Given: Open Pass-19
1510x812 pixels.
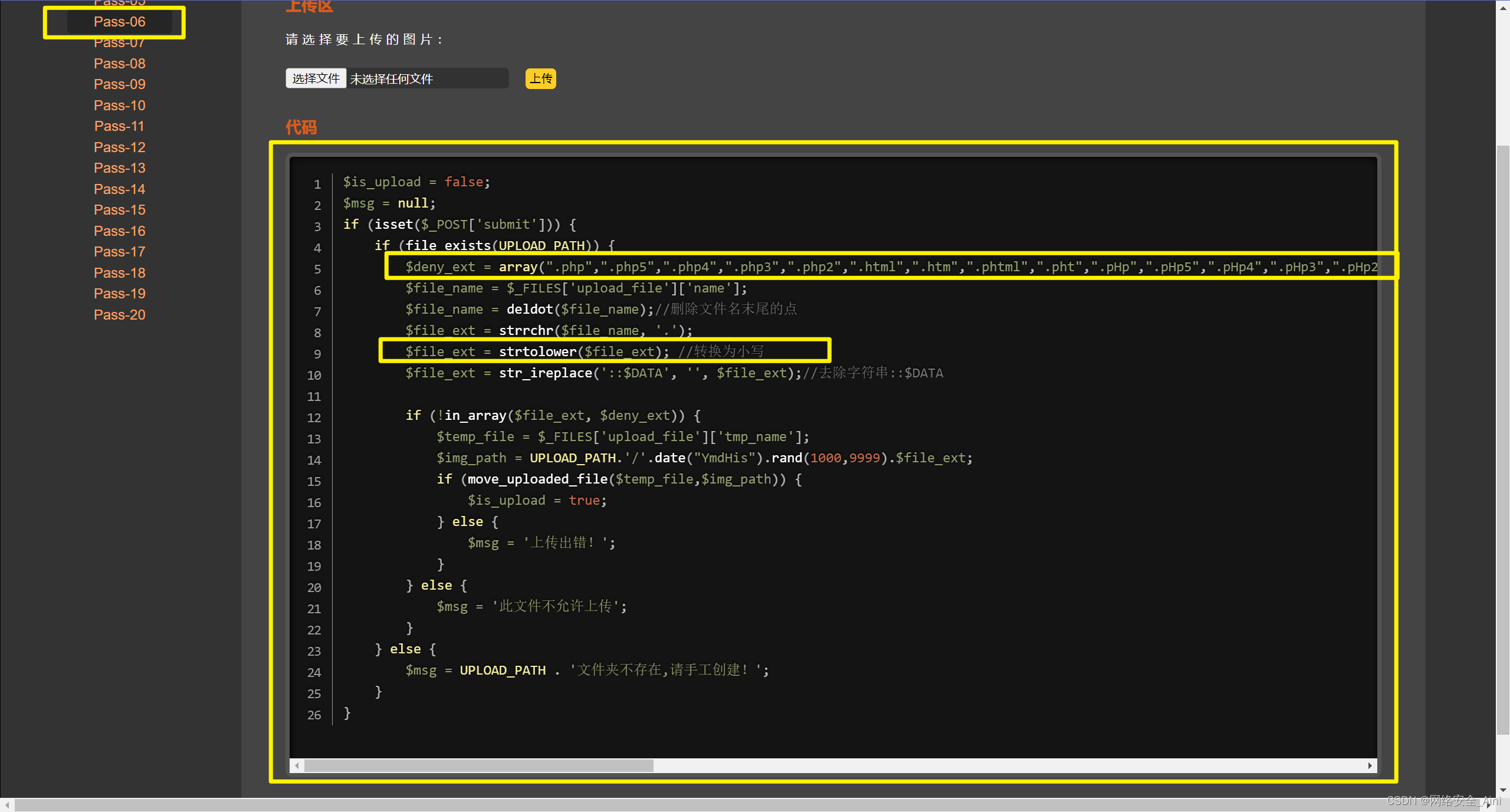Looking at the screenshot, I should click(119, 294).
